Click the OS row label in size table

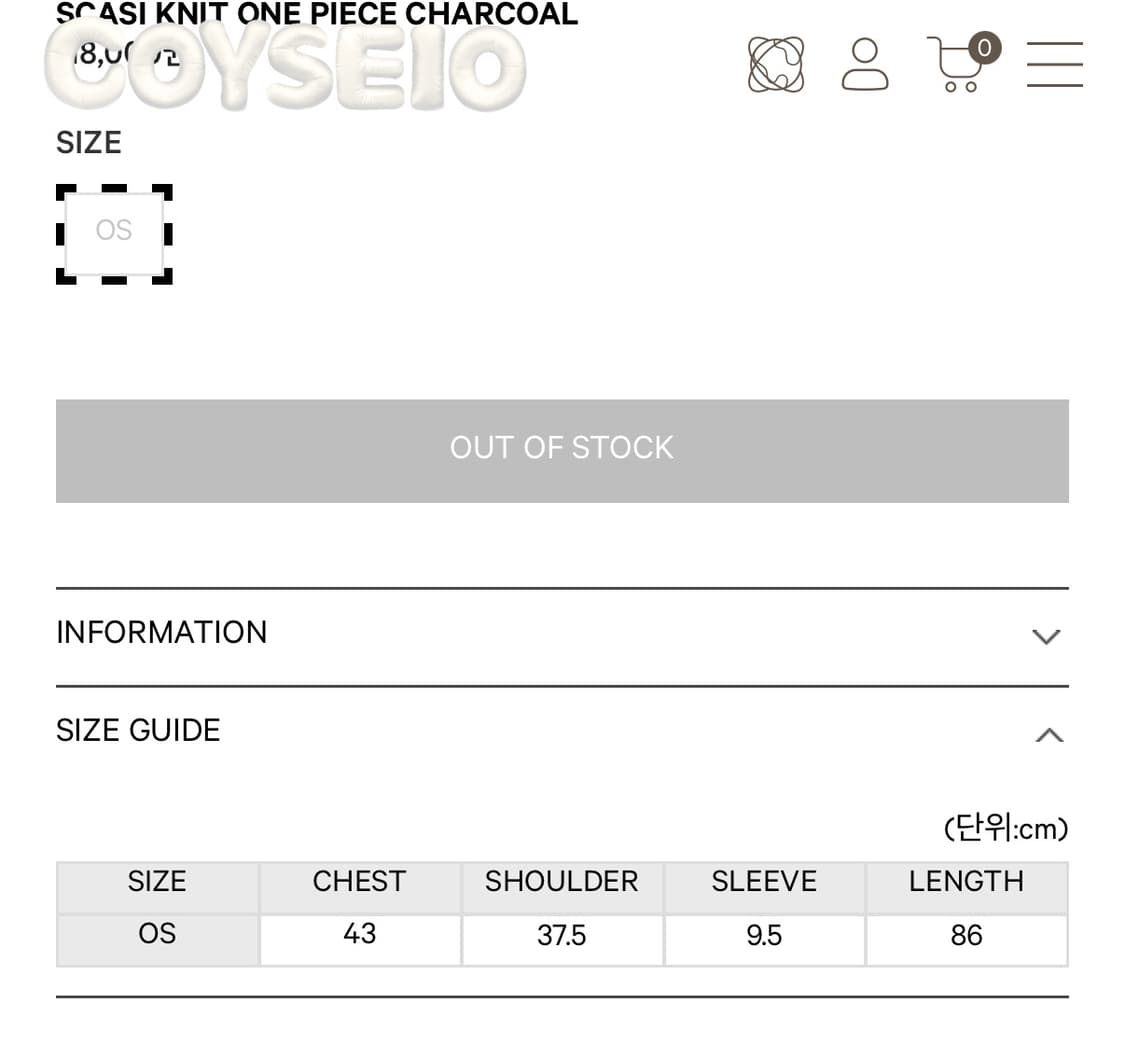coord(157,935)
